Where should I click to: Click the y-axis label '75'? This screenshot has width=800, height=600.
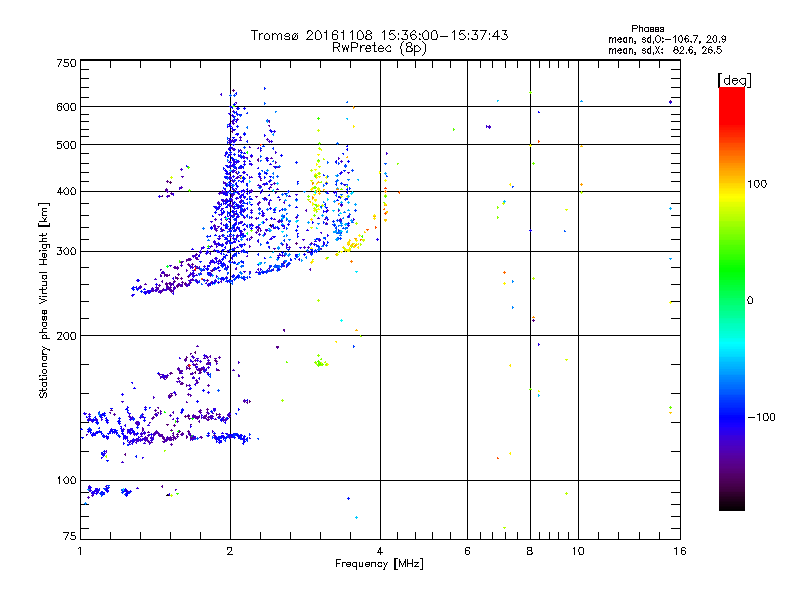click(x=70, y=536)
